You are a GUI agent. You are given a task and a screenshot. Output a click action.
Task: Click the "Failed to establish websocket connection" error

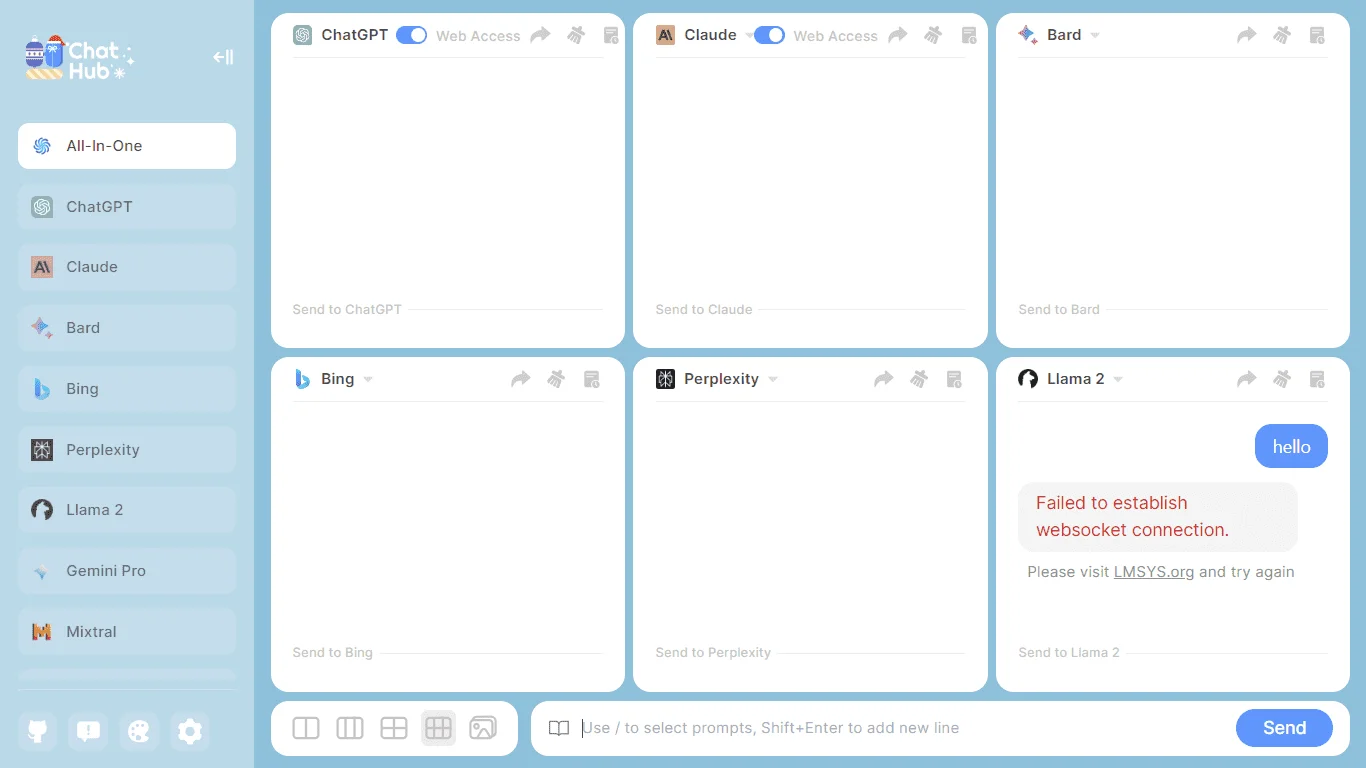point(1158,517)
